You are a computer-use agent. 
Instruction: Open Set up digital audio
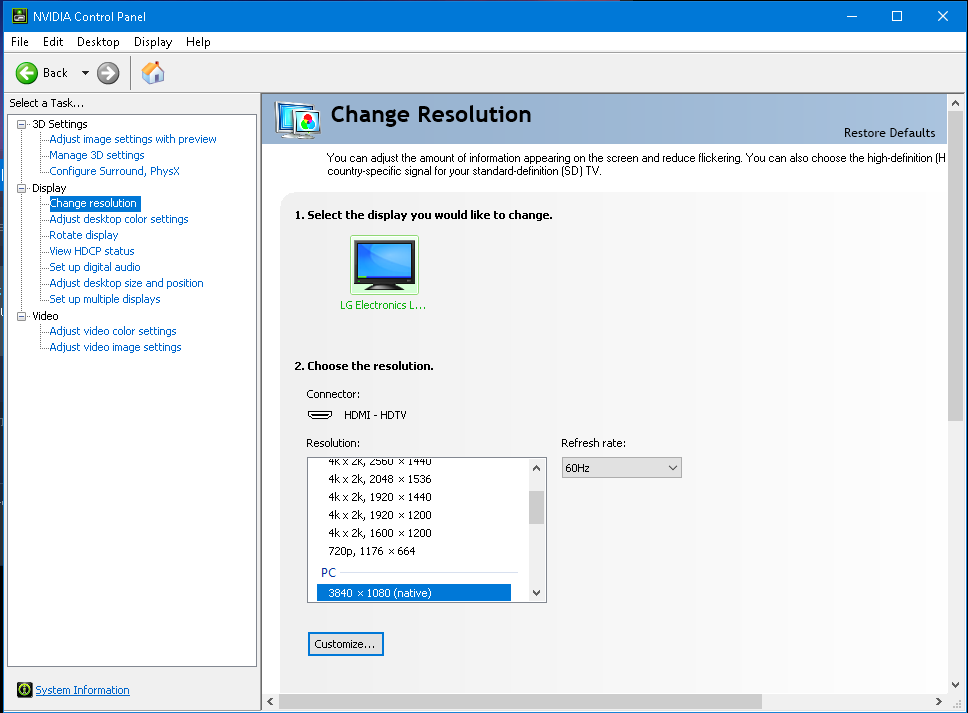coord(94,268)
